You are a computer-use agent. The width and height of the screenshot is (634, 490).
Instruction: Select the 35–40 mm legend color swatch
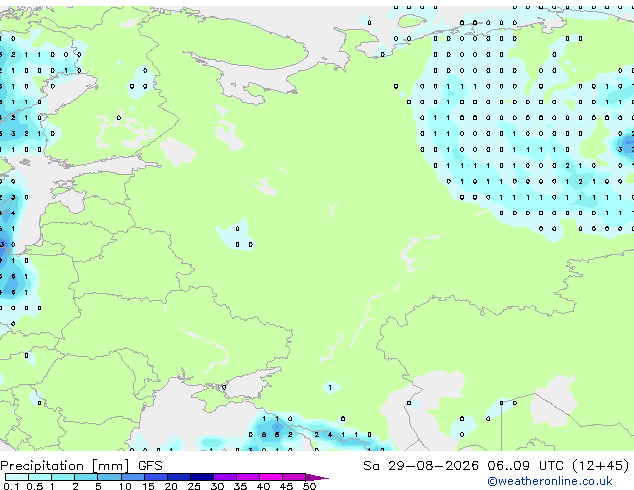248,477
